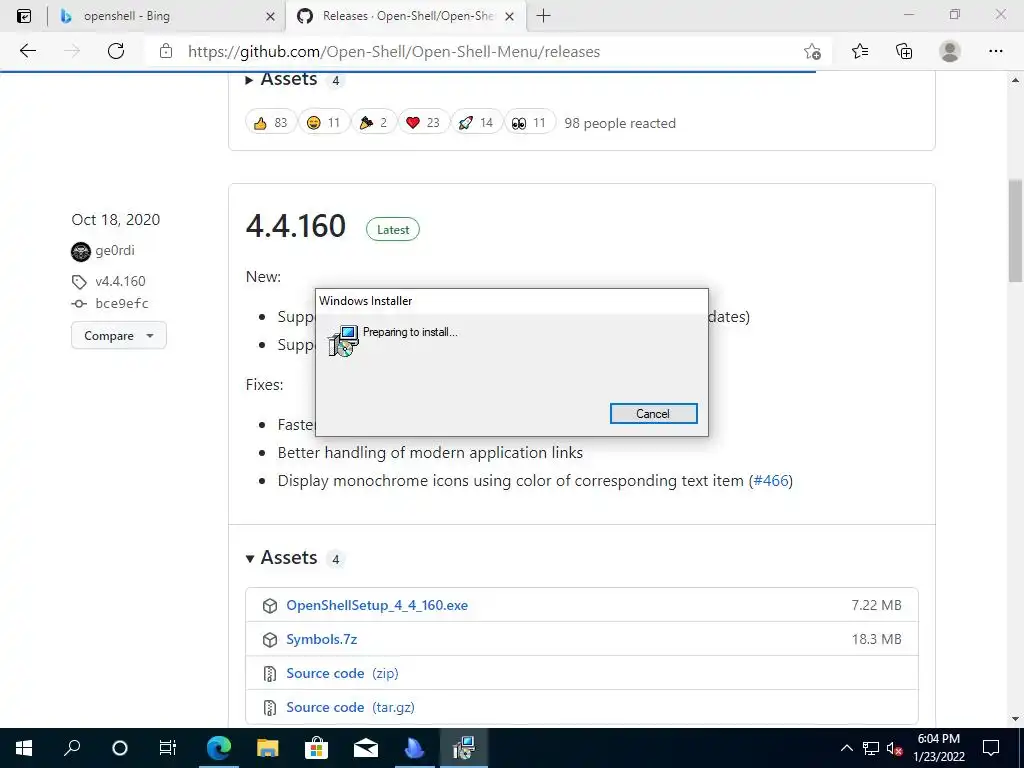This screenshot has height=768, width=1024.
Task: Add this page to favorites star icon
Action: tap(812, 51)
